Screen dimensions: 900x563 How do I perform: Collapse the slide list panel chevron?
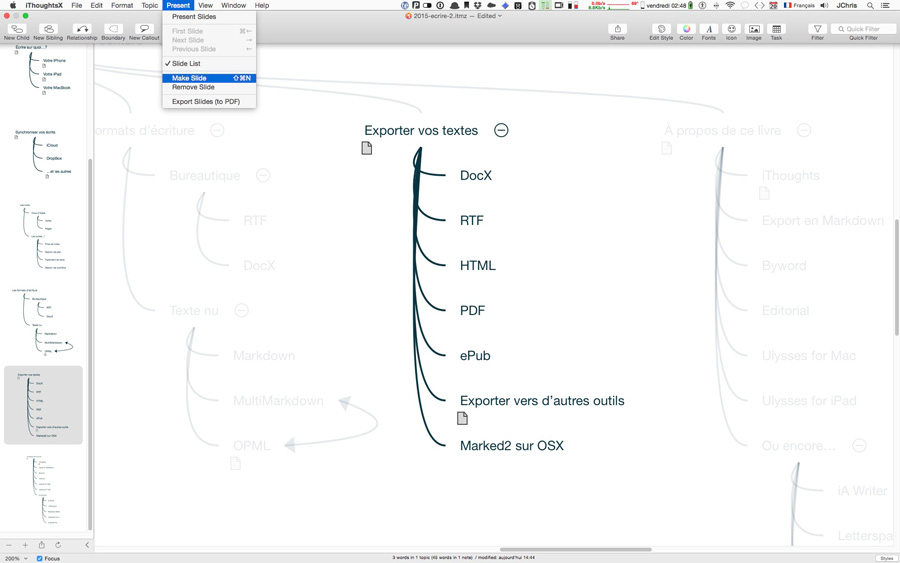pyautogui.click(x=87, y=545)
